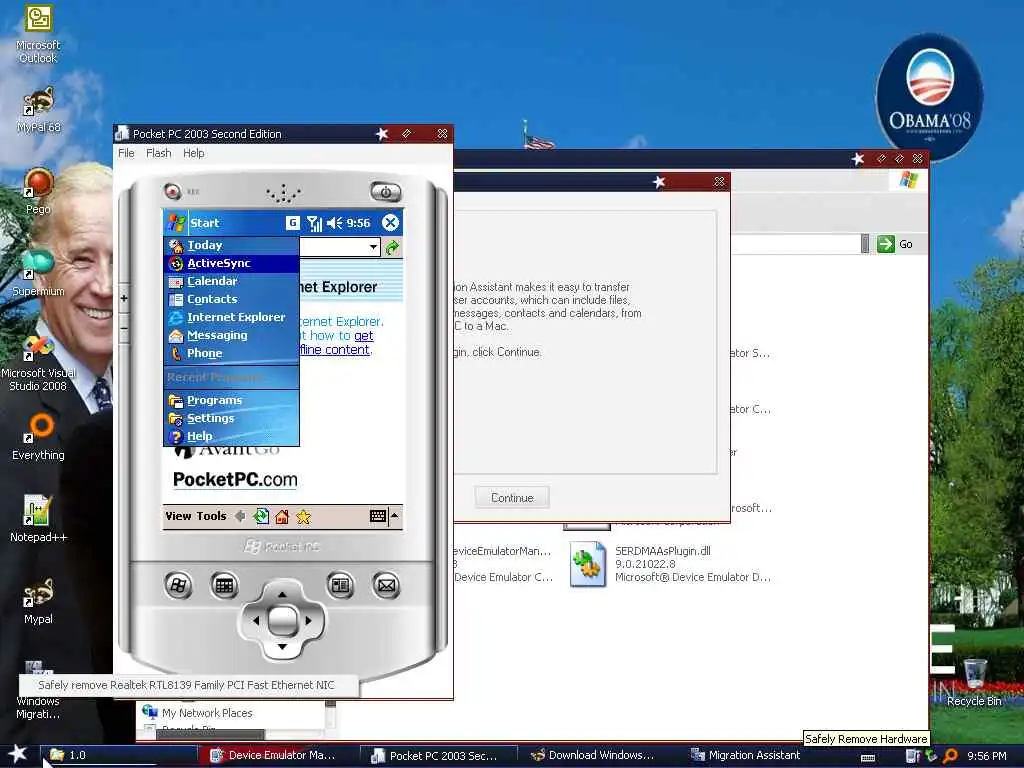
Task: Click the Calendar hardware button on device
Action: pos(224,585)
